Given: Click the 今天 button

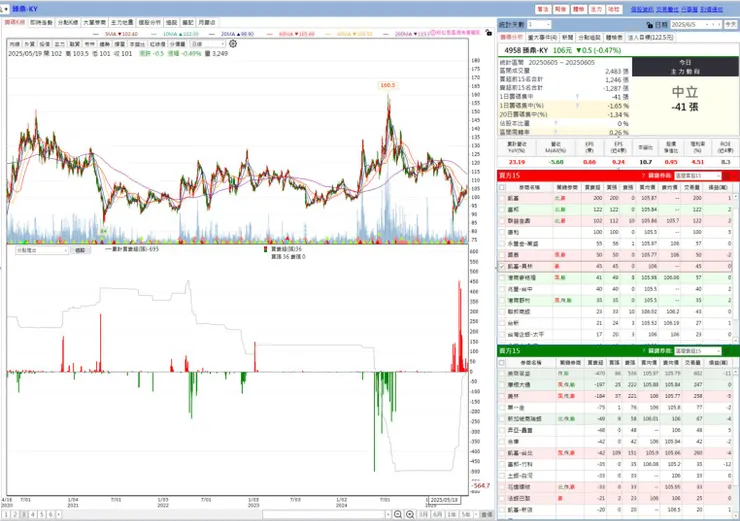Looking at the screenshot, I should pyautogui.click(x=731, y=25).
